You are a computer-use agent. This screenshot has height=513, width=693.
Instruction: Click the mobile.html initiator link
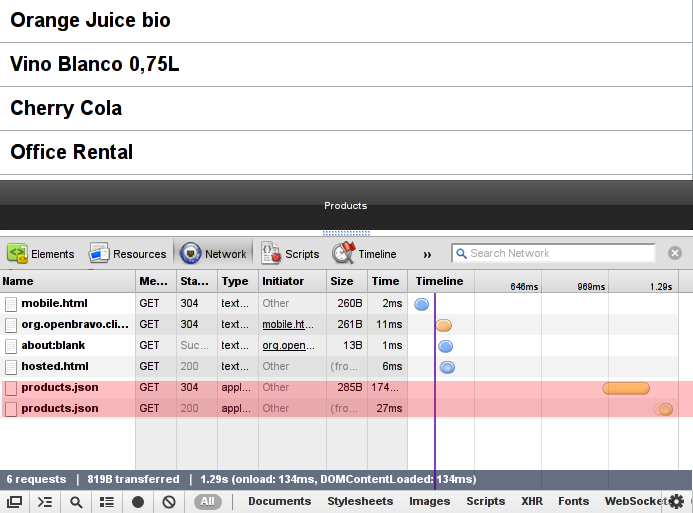284,324
